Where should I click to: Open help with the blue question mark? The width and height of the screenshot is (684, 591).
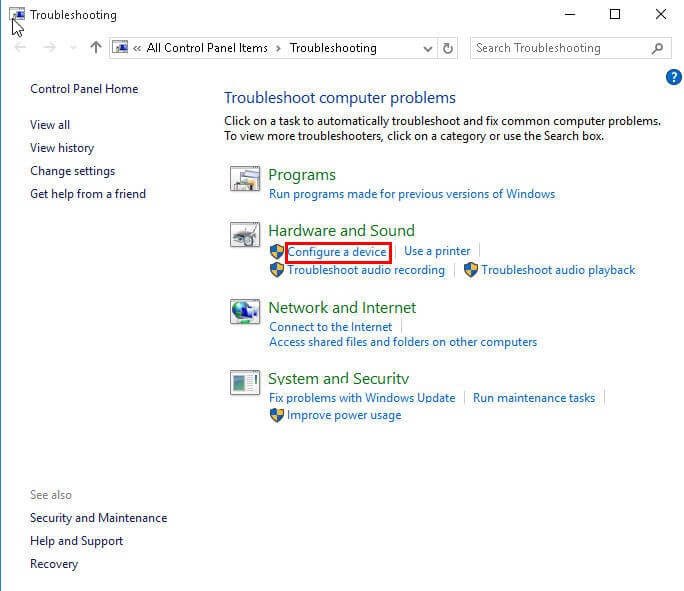click(673, 77)
